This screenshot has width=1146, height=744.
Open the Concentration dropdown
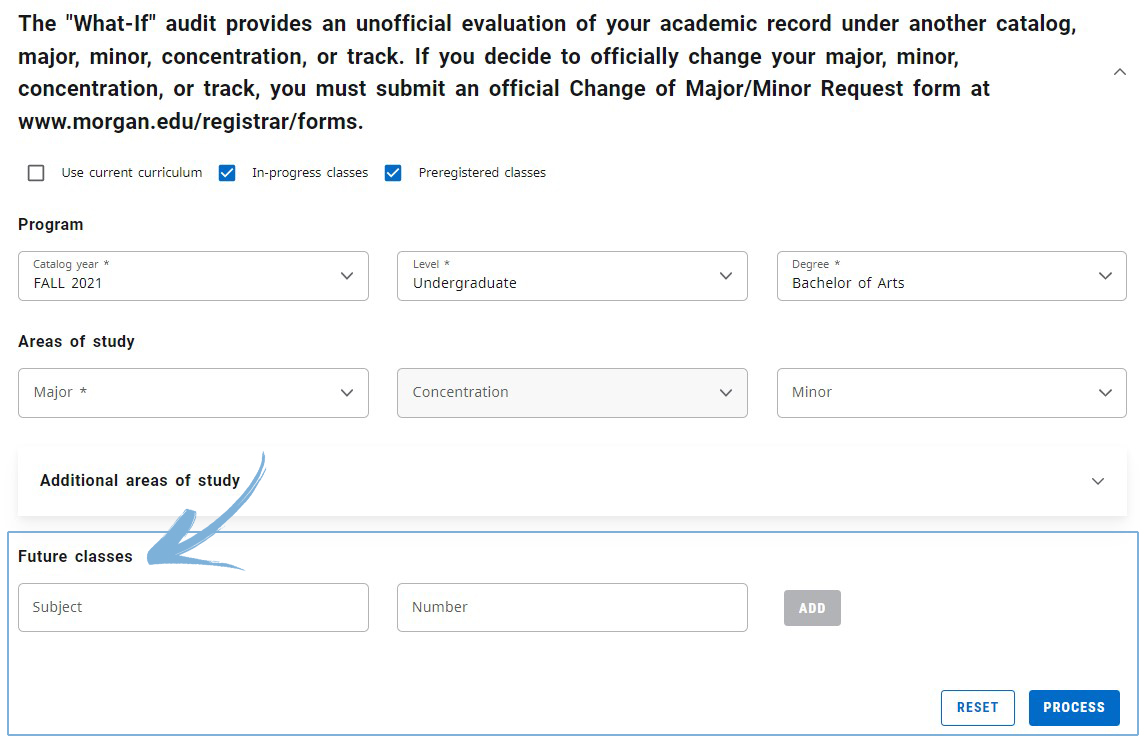[572, 393]
